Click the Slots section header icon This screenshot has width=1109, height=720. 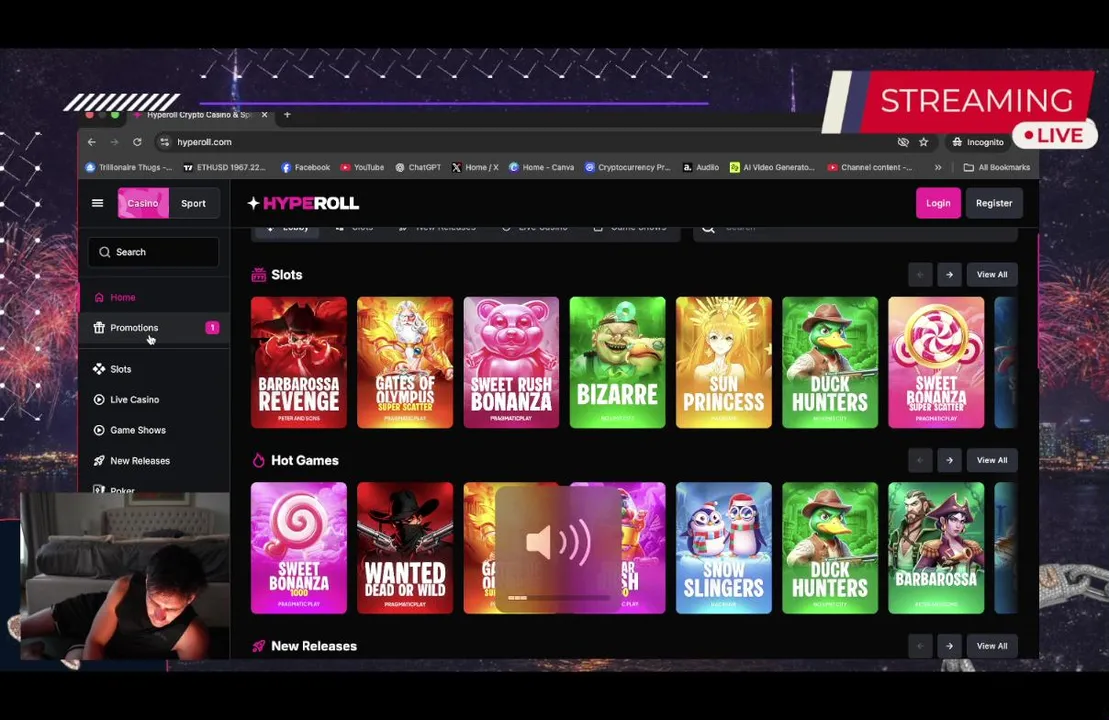coord(259,274)
